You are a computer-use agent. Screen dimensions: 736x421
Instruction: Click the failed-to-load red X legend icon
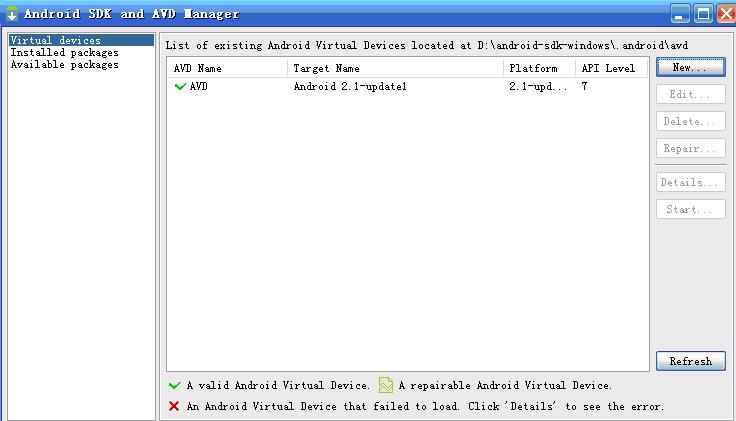174,406
